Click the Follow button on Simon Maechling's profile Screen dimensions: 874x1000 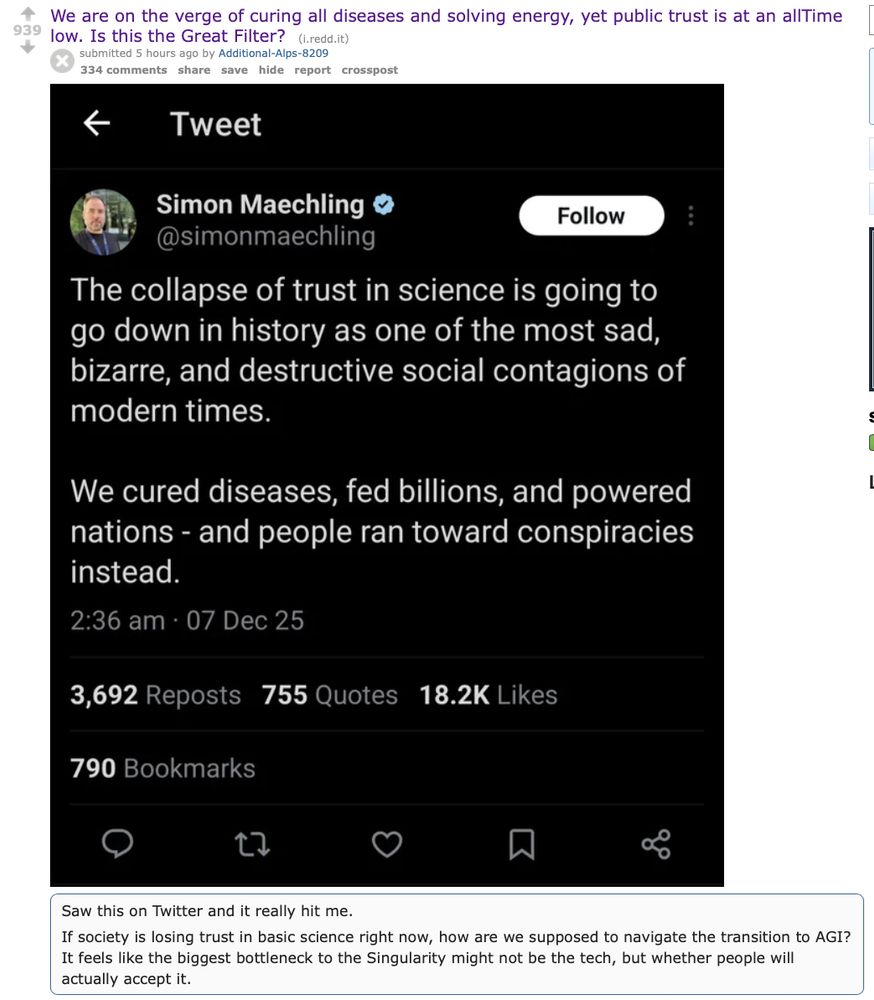tap(590, 215)
